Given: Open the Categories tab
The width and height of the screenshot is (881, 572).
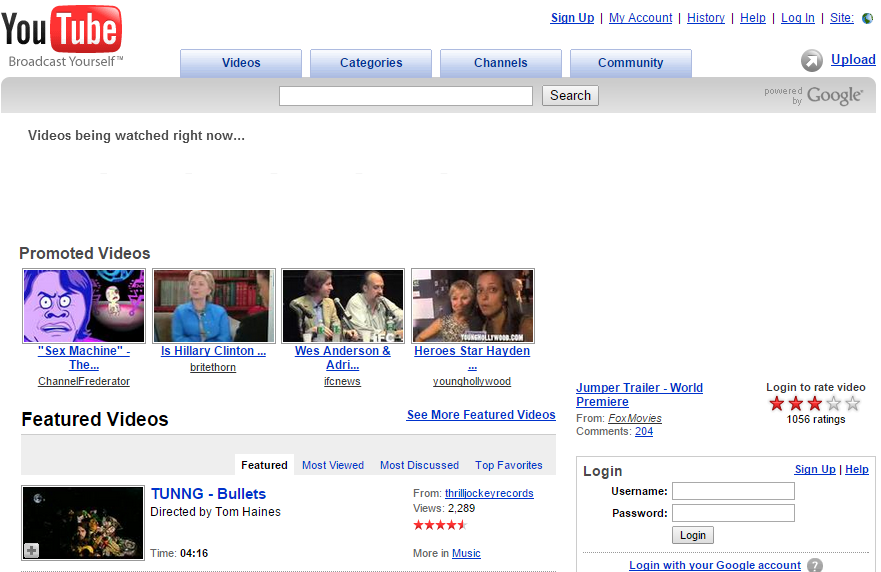Looking at the screenshot, I should click(371, 63).
